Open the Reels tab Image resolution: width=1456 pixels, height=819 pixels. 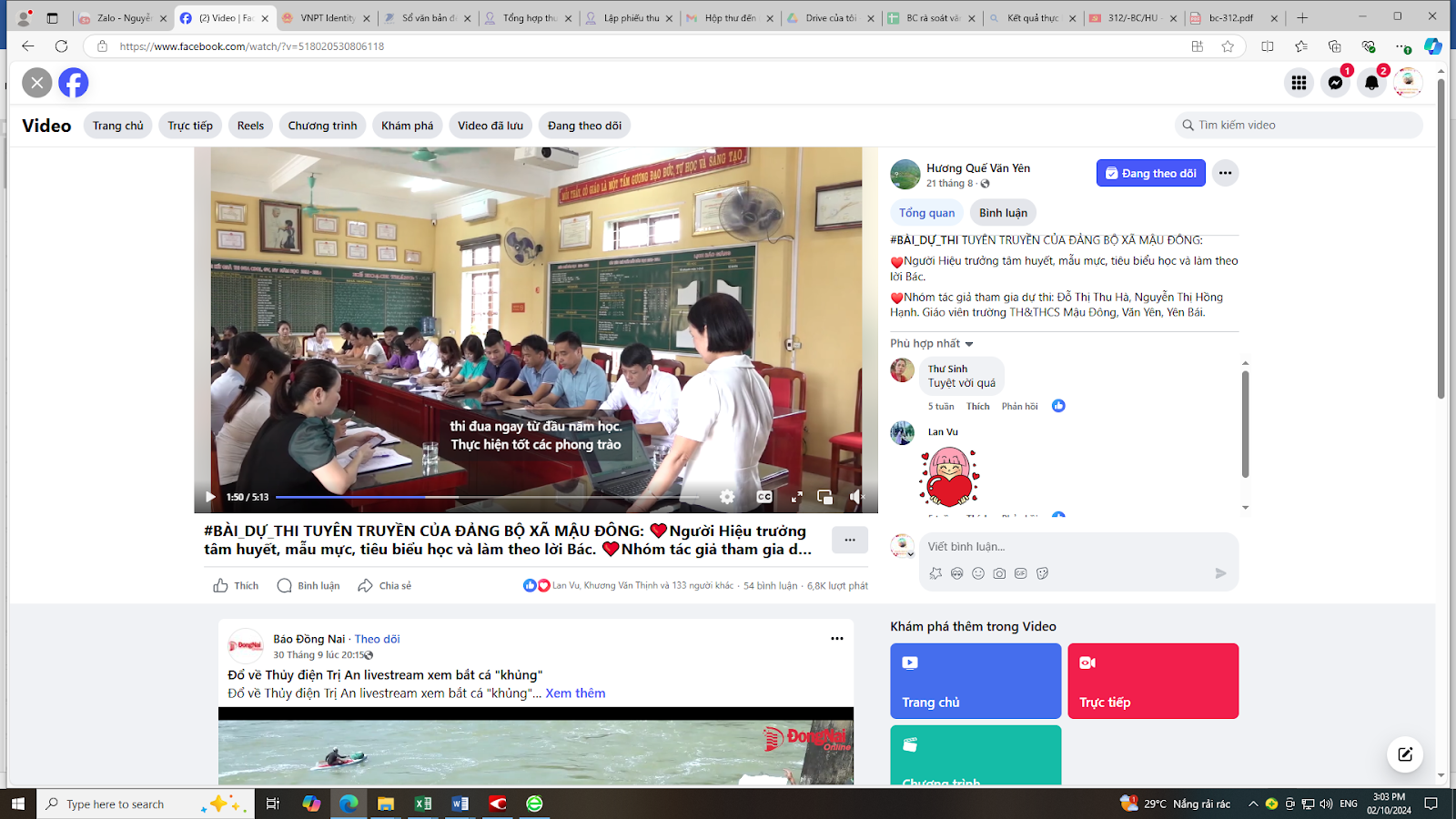coord(250,126)
